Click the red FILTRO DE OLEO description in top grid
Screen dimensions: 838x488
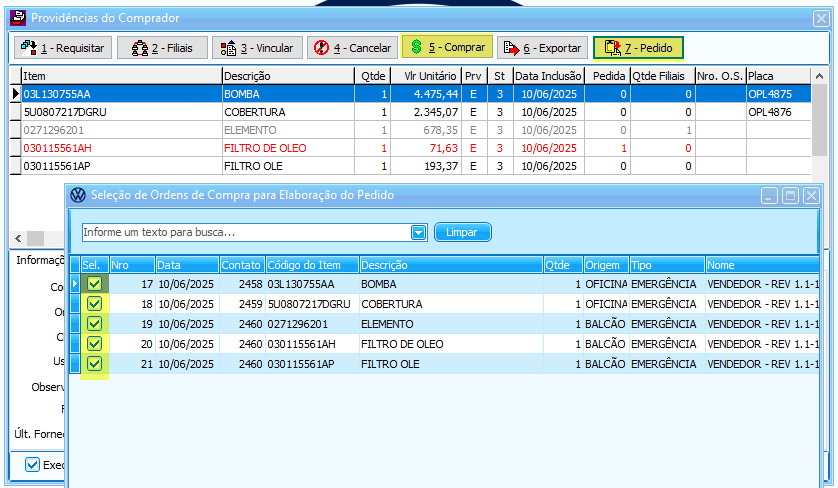[265, 148]
